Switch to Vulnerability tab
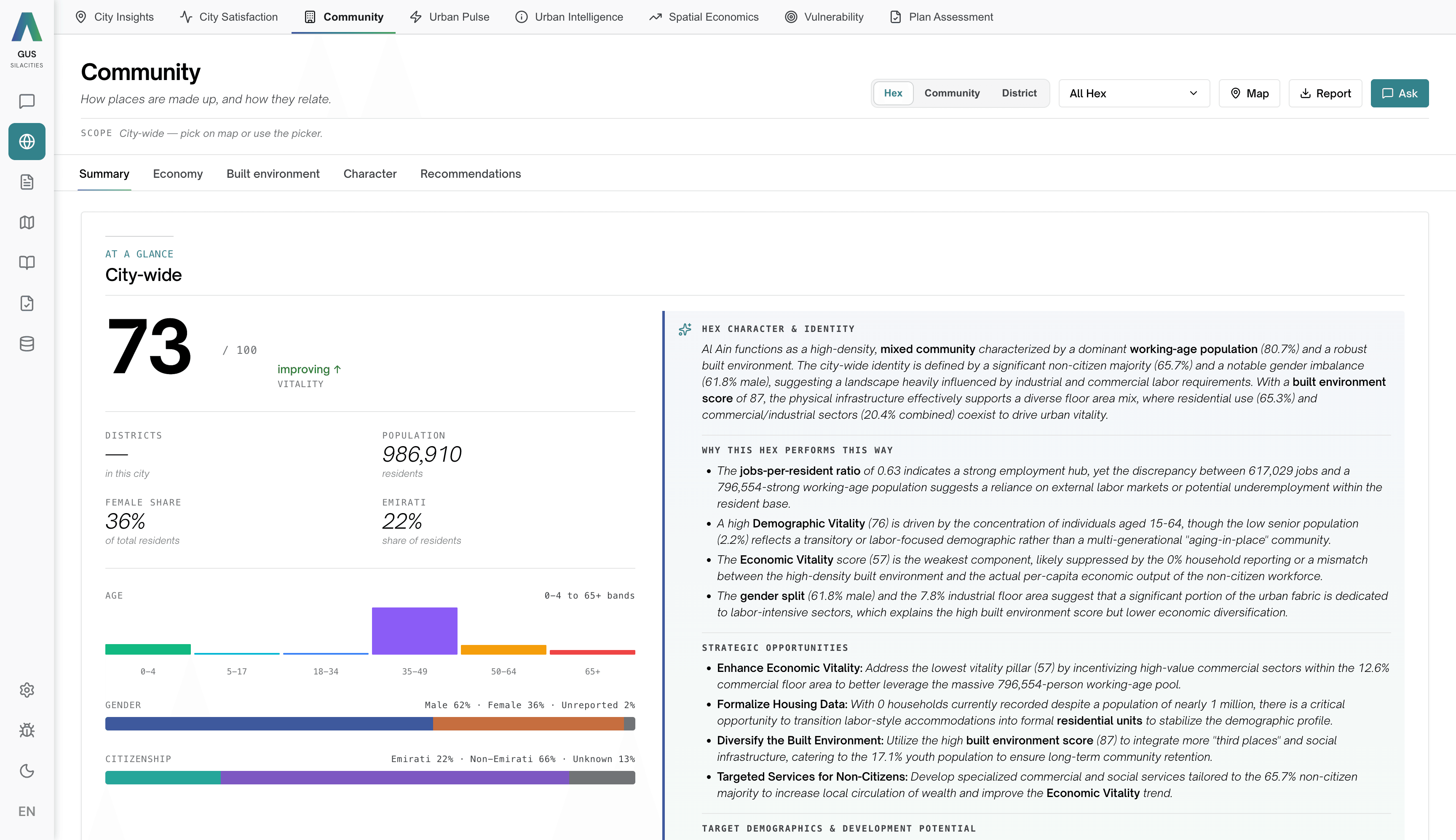This screenshot has width=1456, height=840. coord(824,17)
